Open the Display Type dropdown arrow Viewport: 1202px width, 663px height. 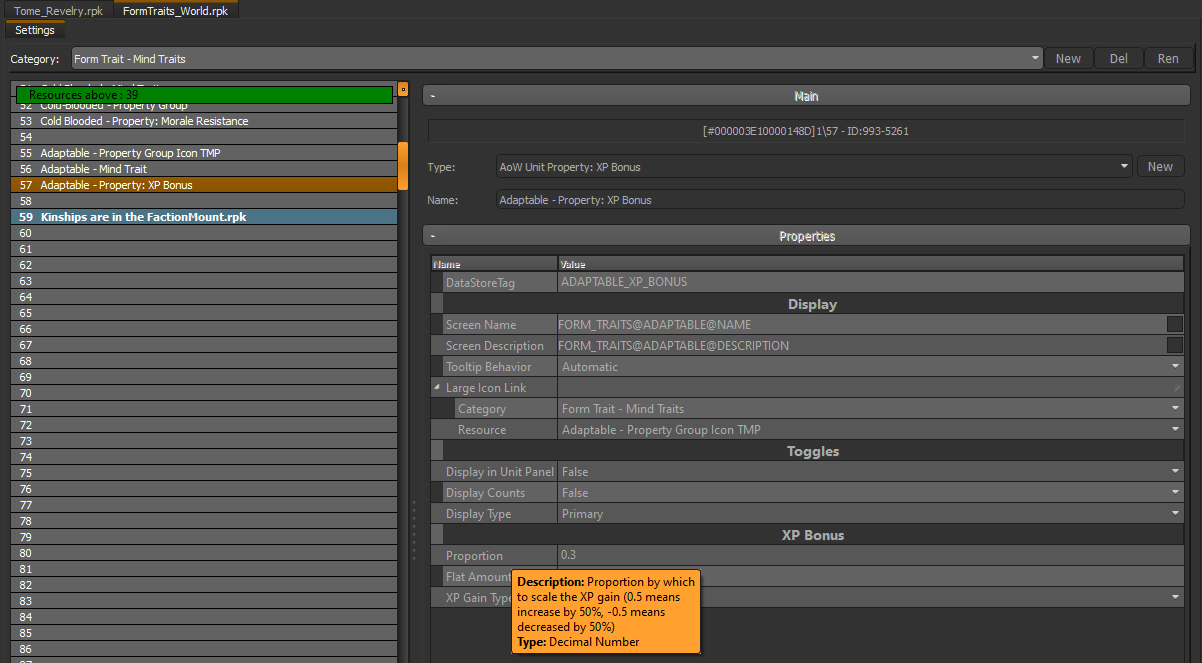(x=1175, y=514)
